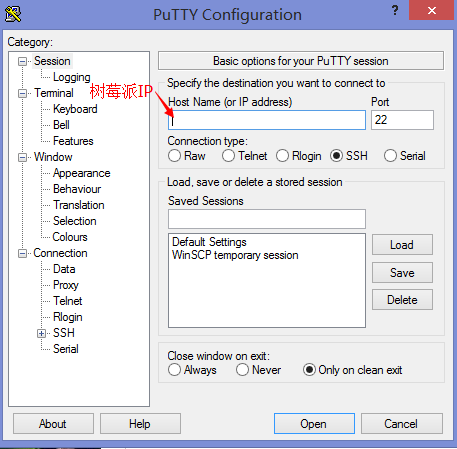Collapse the Terminal tree node
The width and height of the screenshot is (457, 449).
pos(22,93)
